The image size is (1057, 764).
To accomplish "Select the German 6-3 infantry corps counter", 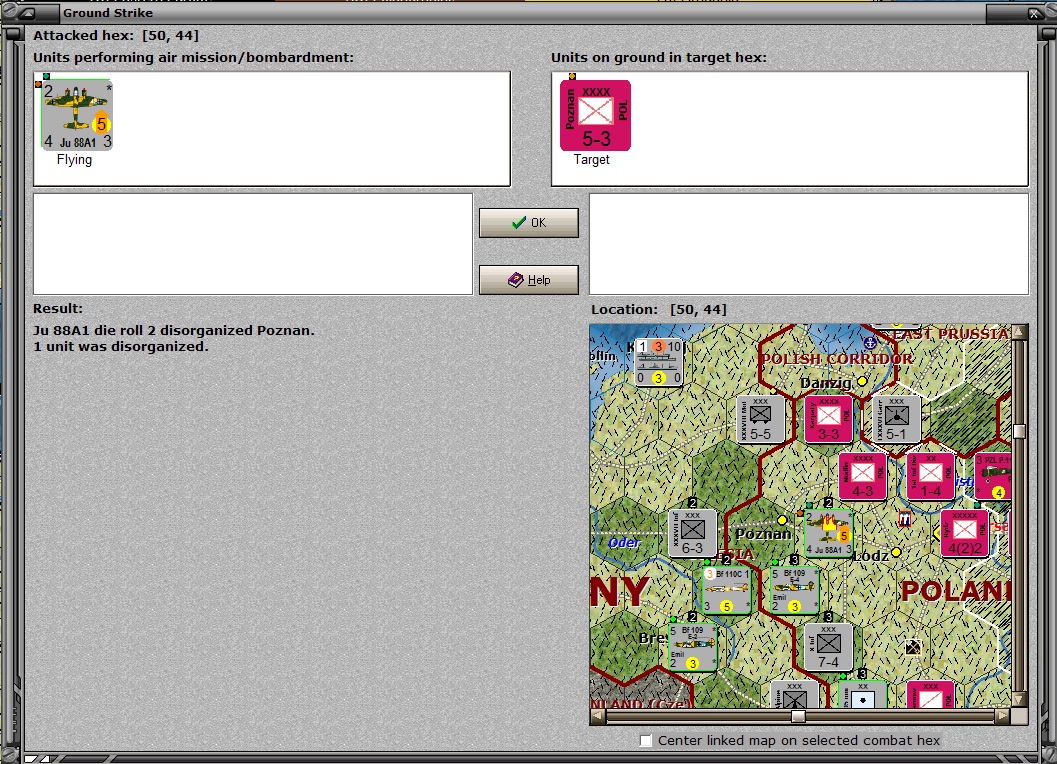I will (692, 533).
